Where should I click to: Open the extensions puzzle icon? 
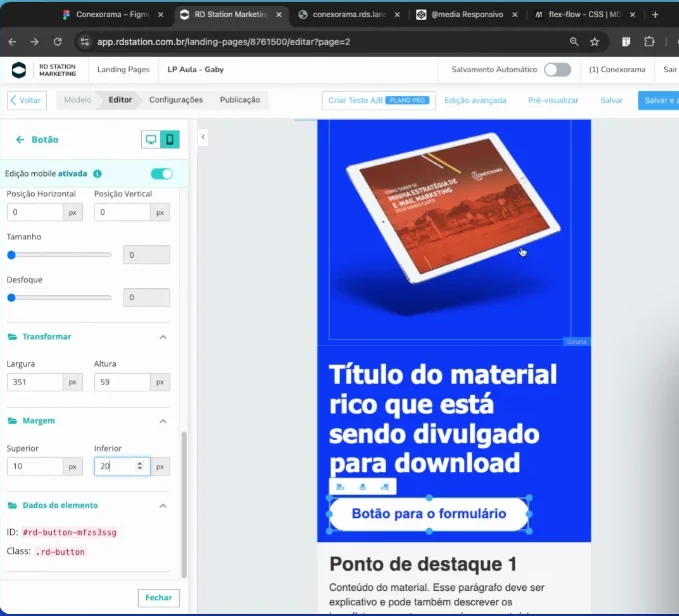(x=649, y=42)
